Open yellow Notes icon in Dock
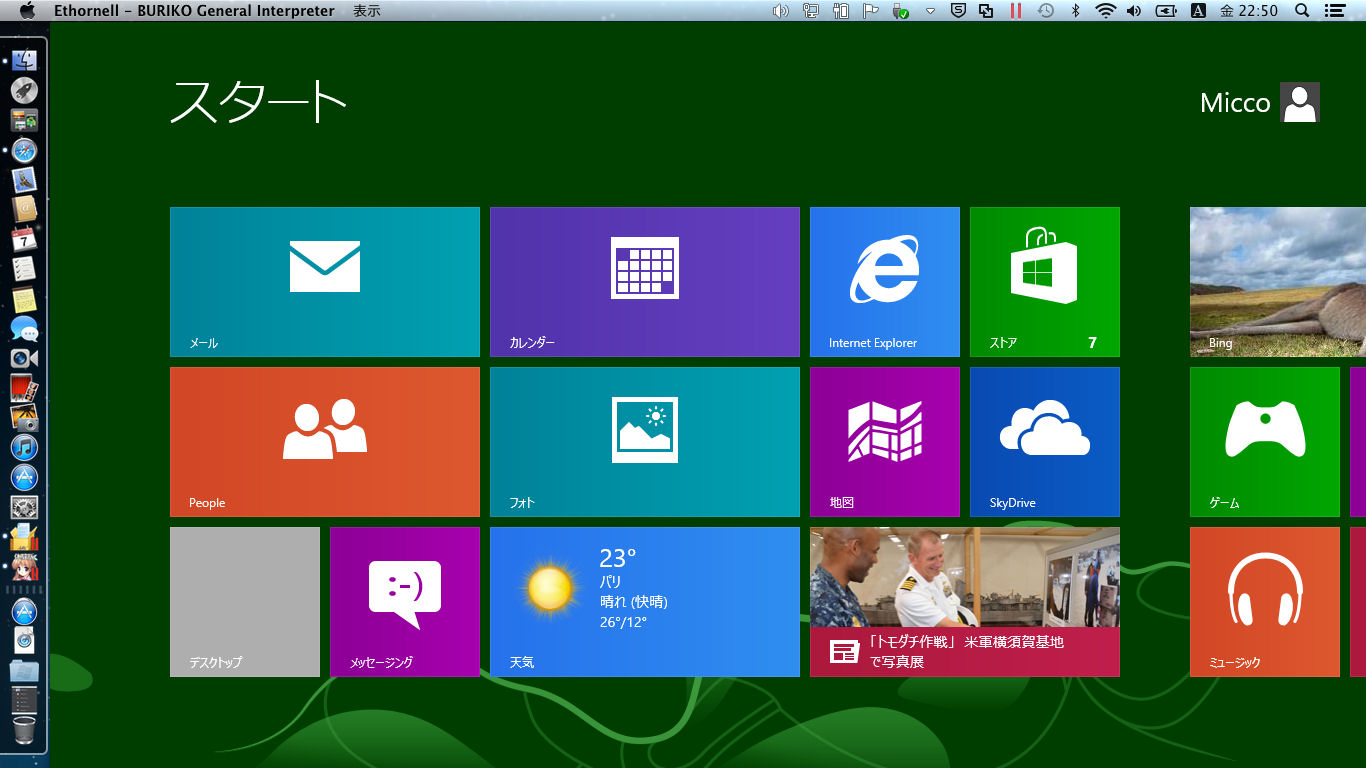The width and height of the screenshot is (1366, 768). tap(24, 299)
